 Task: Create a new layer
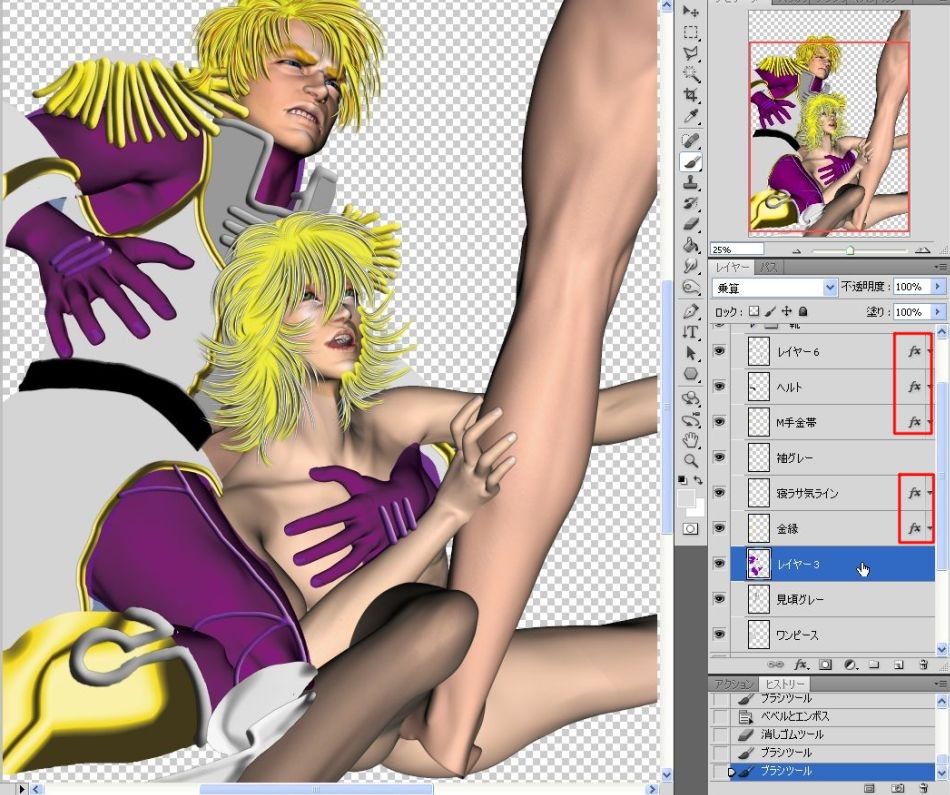899,665
